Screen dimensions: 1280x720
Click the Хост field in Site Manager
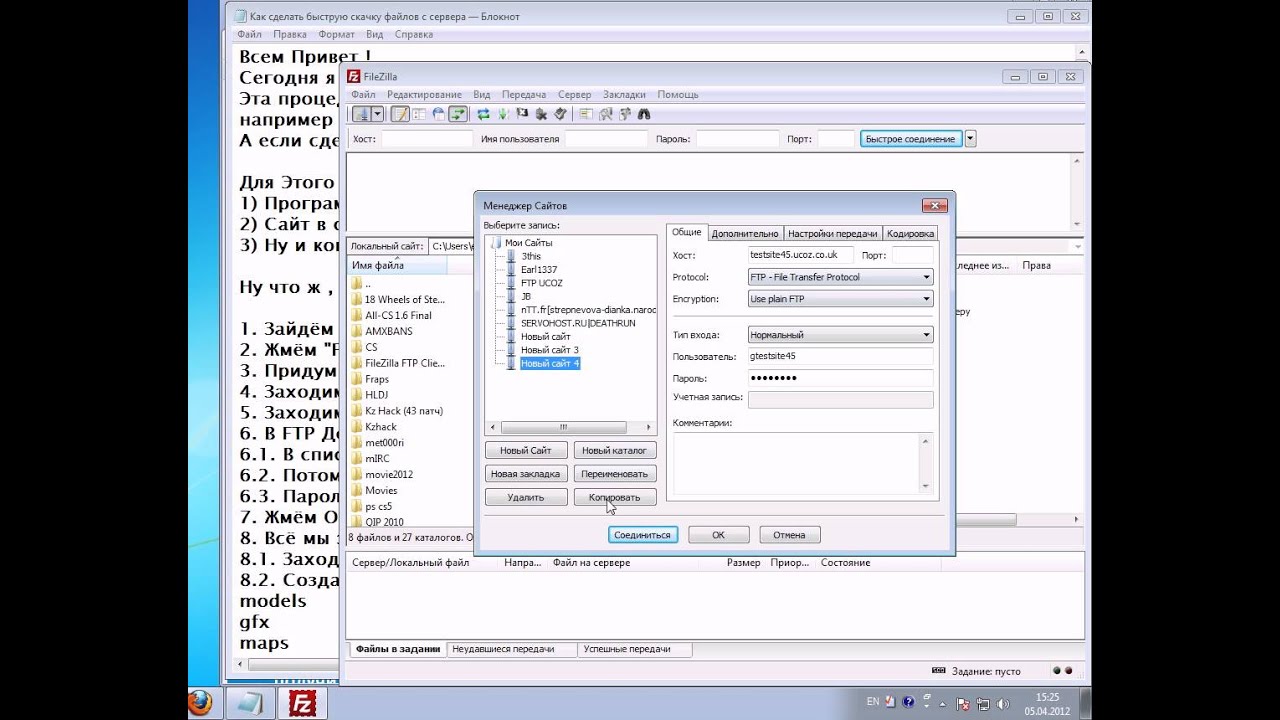[x=800, y=255]
